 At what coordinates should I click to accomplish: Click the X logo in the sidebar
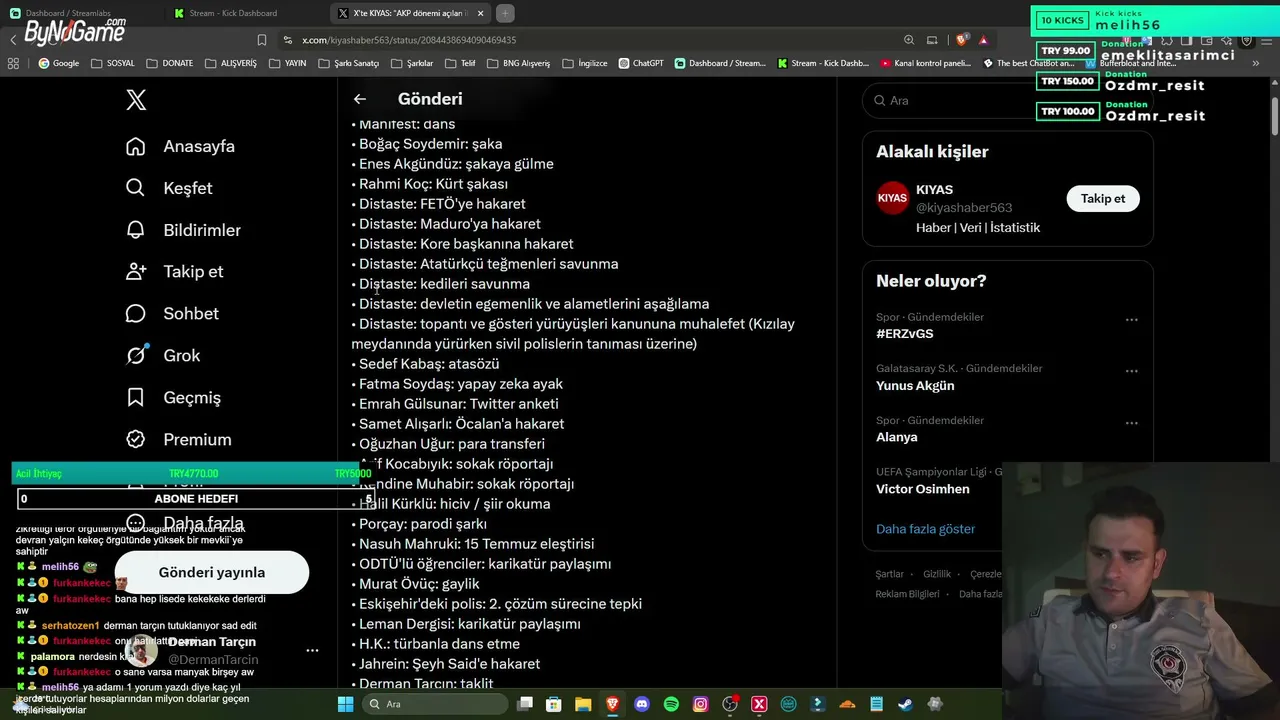click(136, 100)
